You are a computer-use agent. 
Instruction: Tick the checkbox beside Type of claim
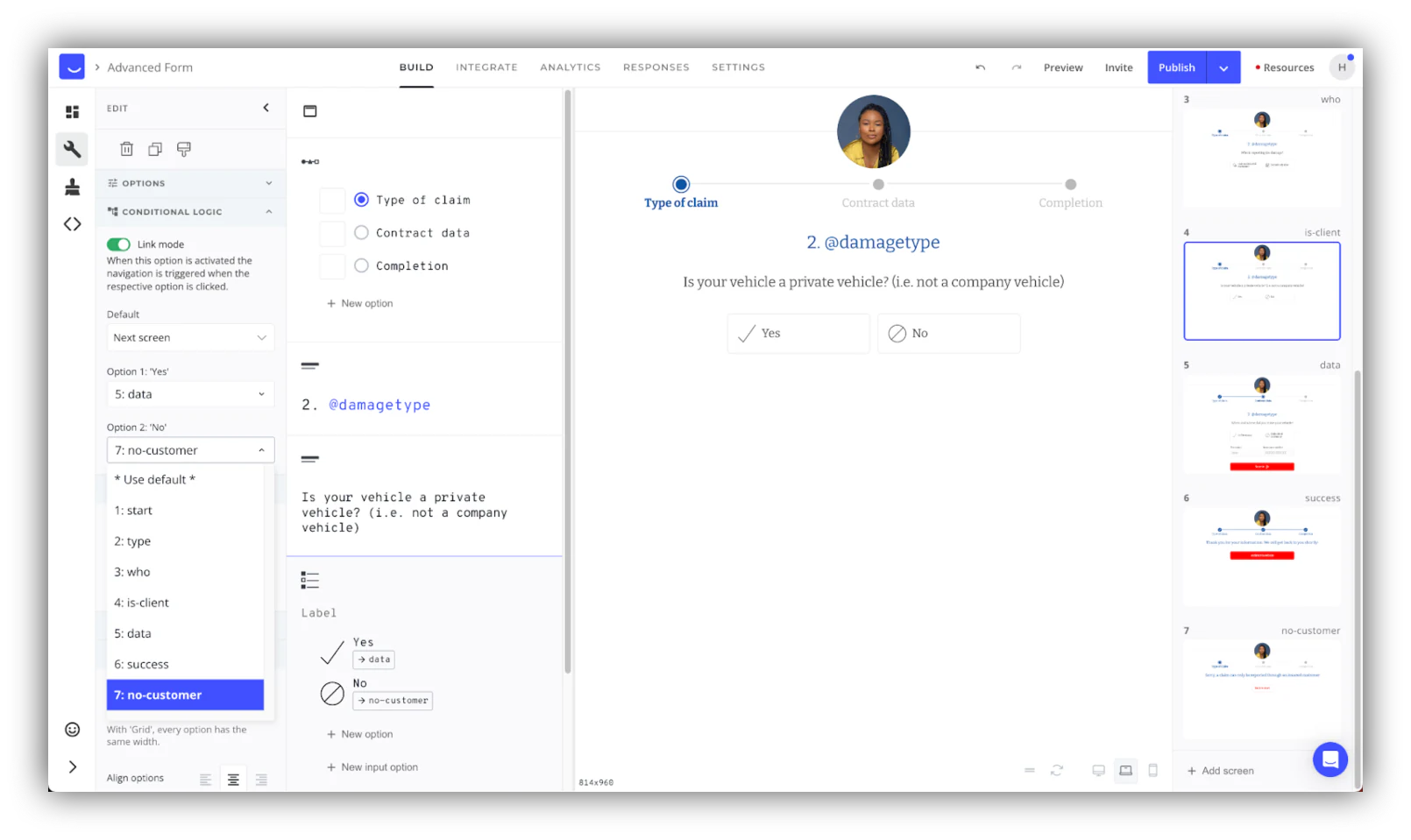(x=332, y=201)
